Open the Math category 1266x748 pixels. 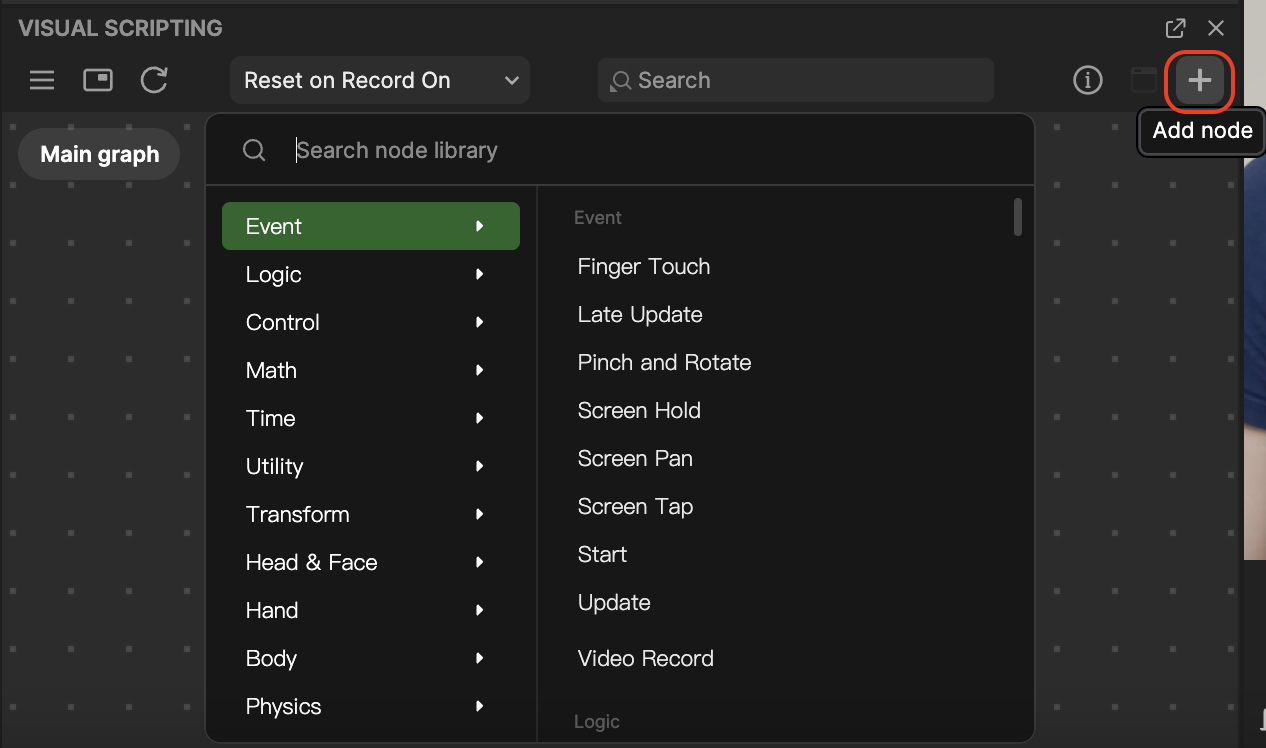pos(371,370)
